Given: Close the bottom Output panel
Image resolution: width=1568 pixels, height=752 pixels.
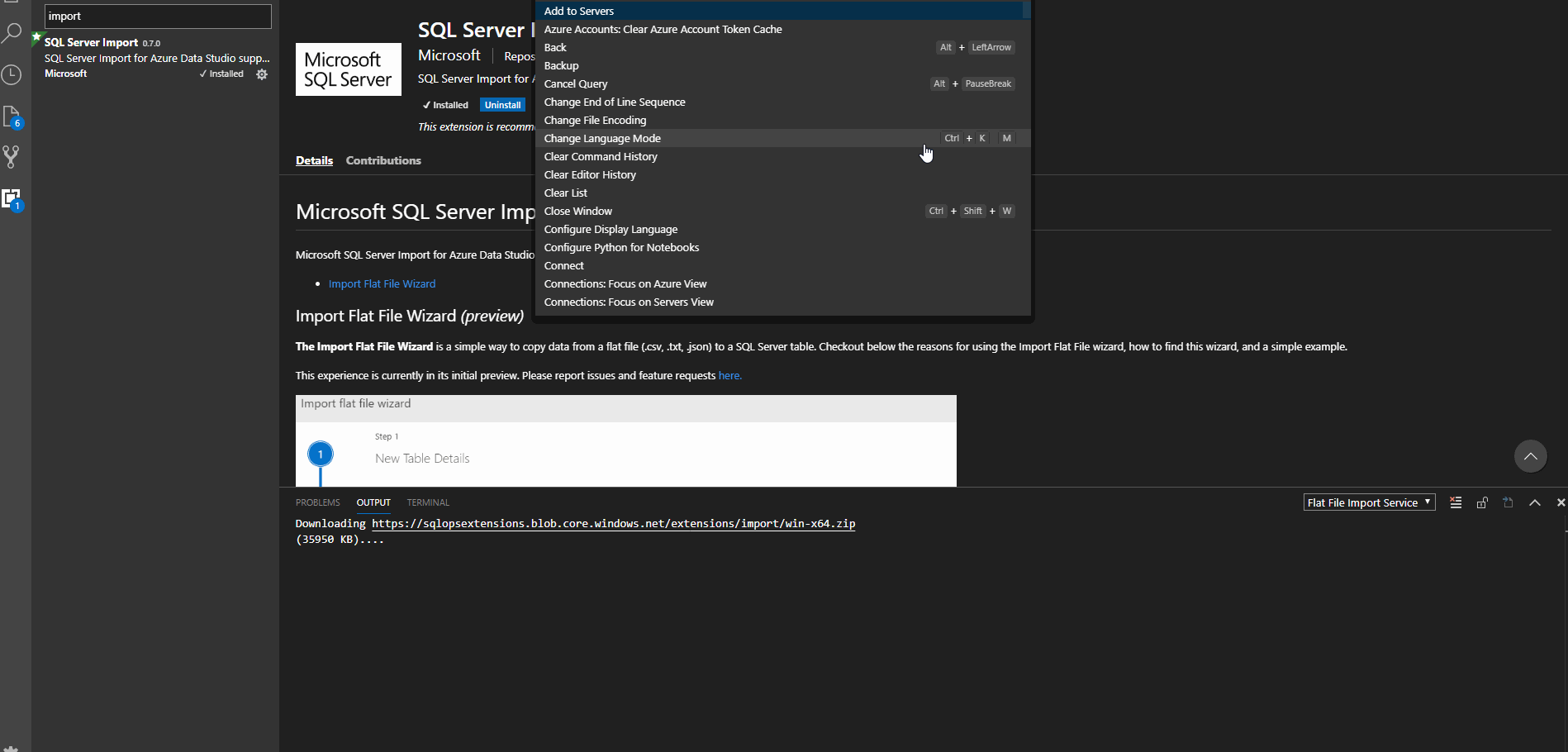Looking at the screenshot, I should pos(1561,502).
